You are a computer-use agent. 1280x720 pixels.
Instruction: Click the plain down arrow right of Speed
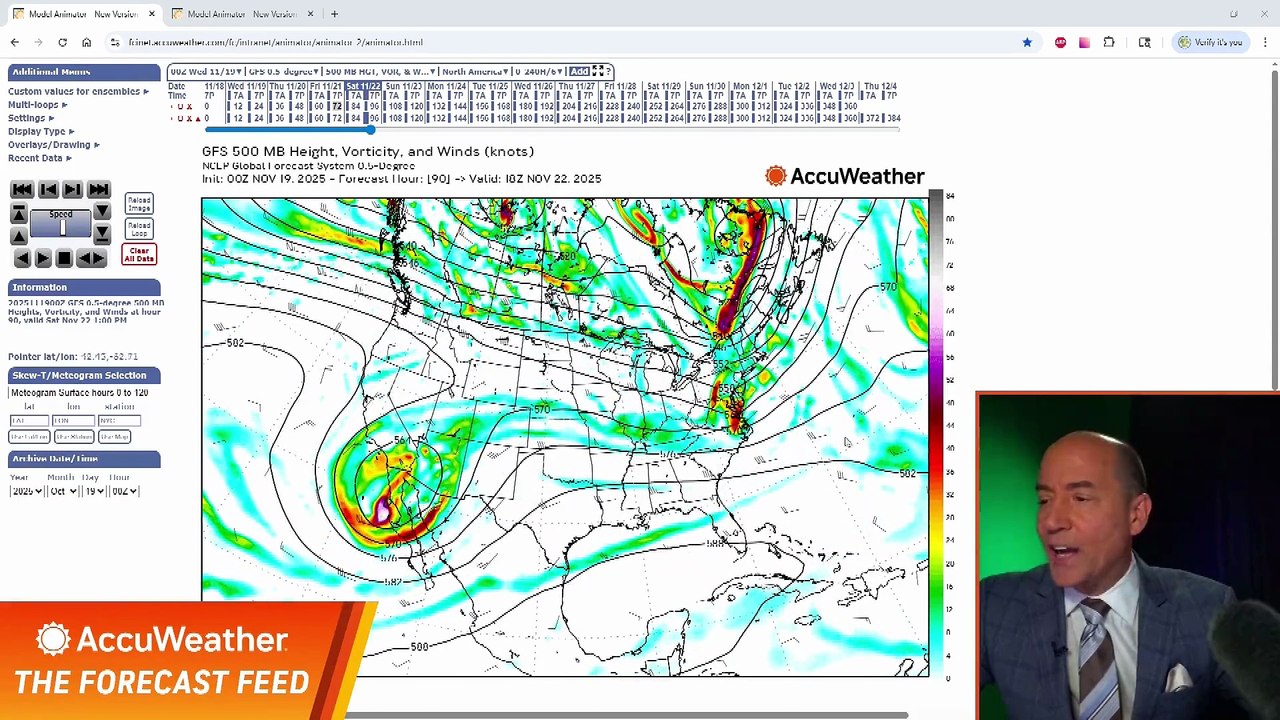point(102,213)
